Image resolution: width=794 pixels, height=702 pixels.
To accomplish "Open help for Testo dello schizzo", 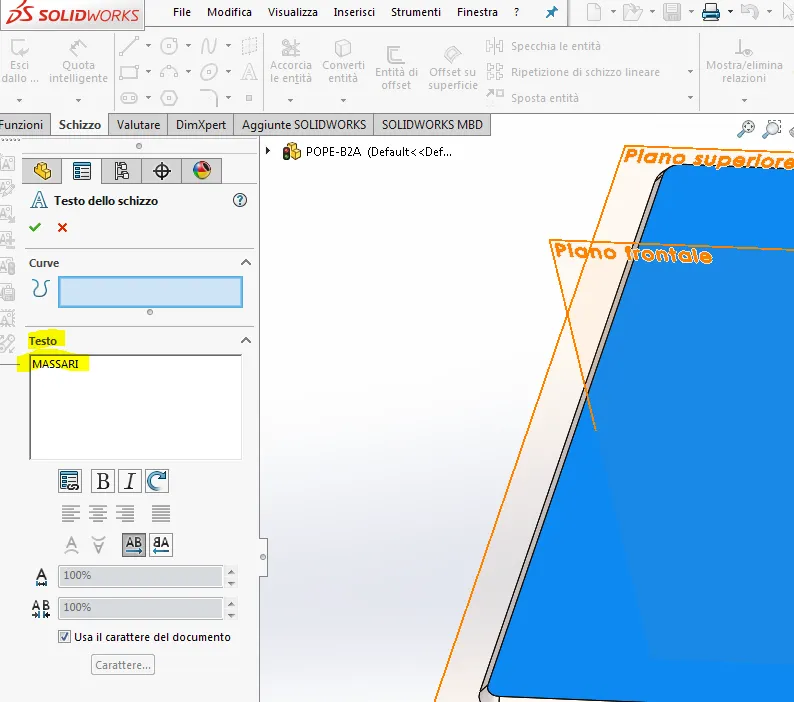I will [240, 201].
